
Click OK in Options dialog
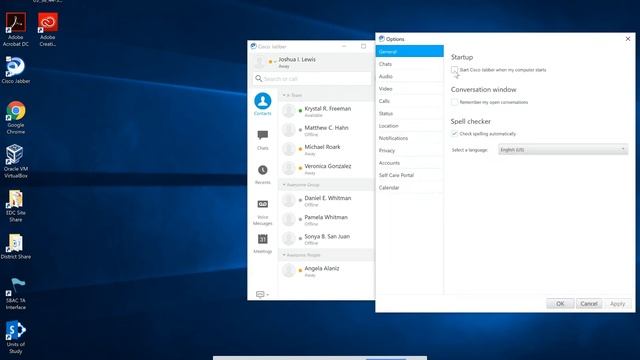560,304
